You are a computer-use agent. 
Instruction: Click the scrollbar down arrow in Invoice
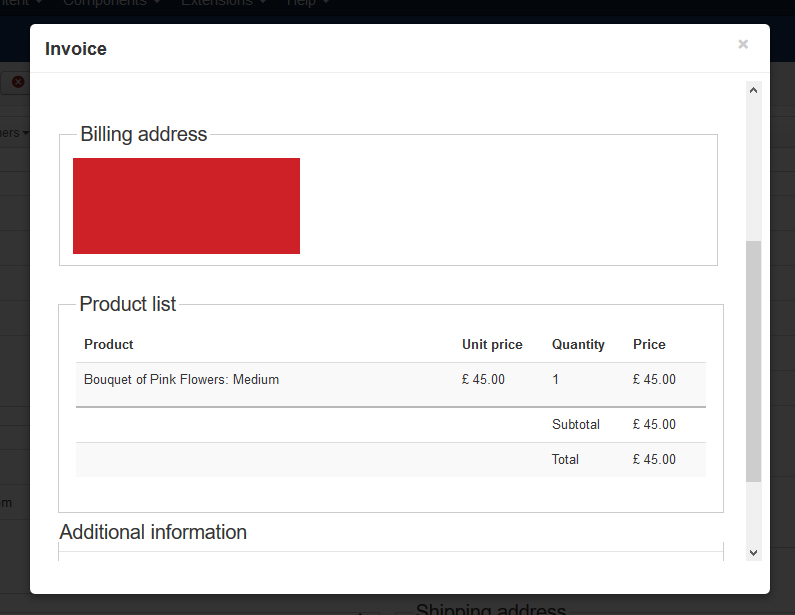[754, 552]
